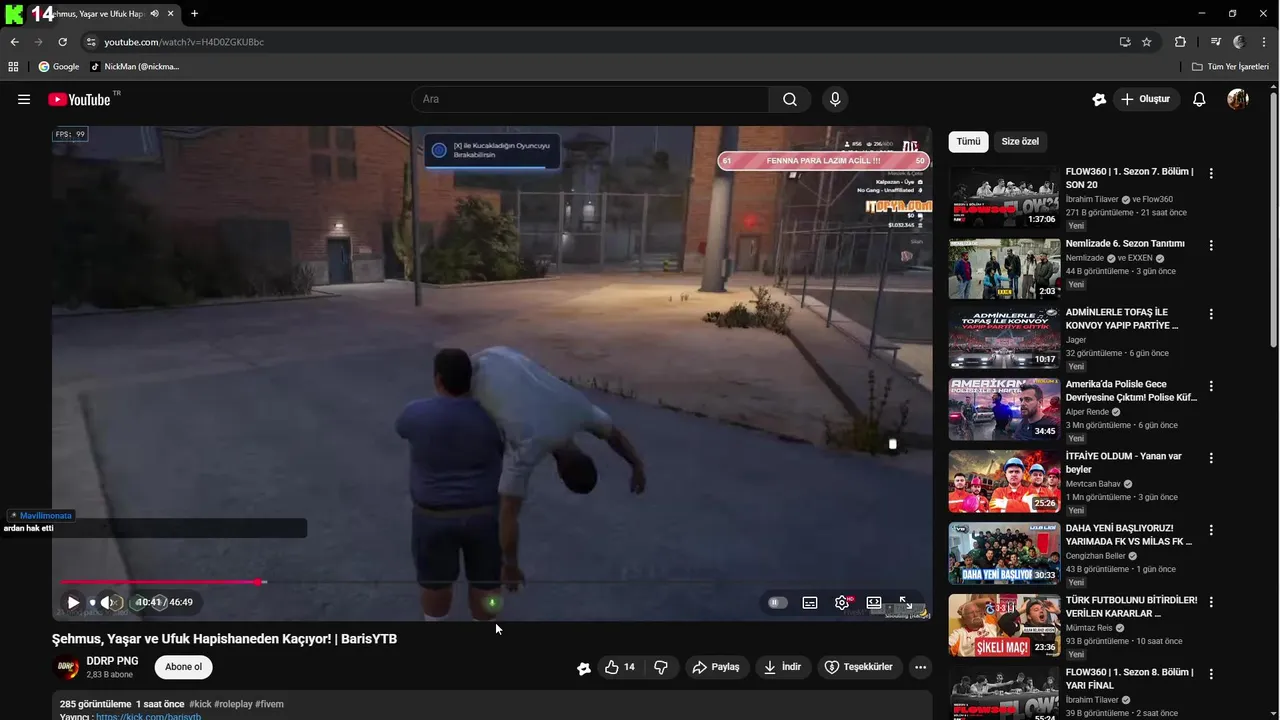Enter fullscreen from the video player
The image size is (1280, 720).
point(904,602)
